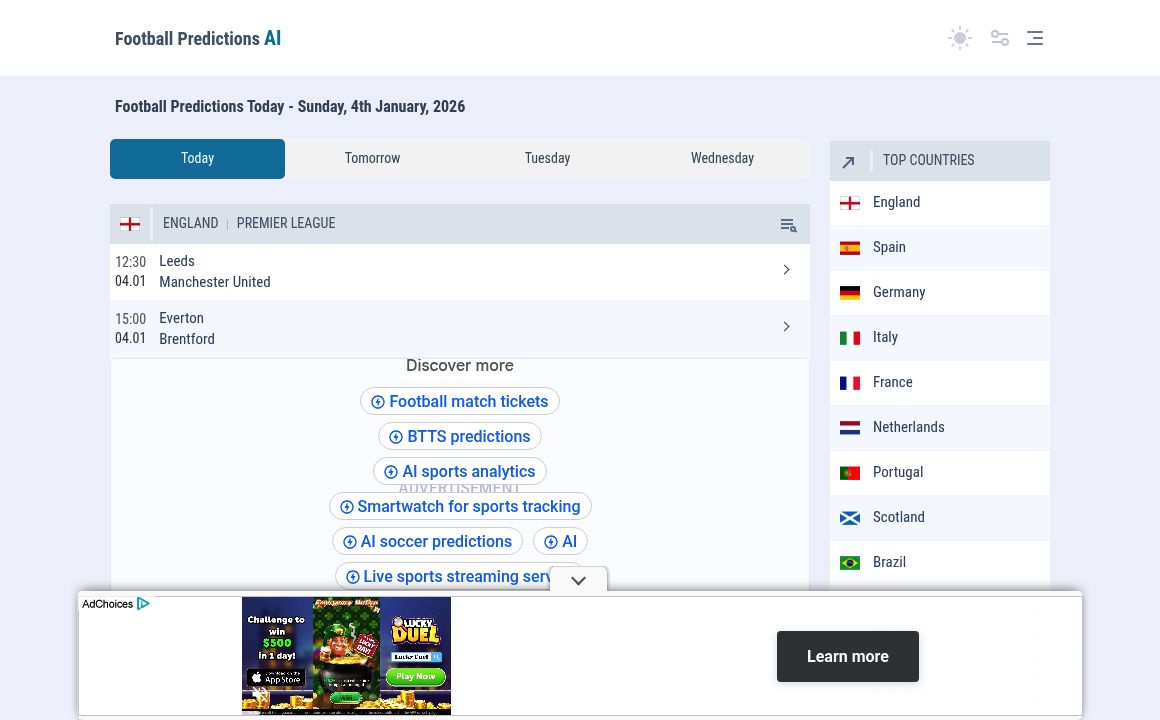Image resolution: width=1160 pixels, height=720 pixels.
Task: Toggle the light/dark theme sun icon
Action: 959,38
